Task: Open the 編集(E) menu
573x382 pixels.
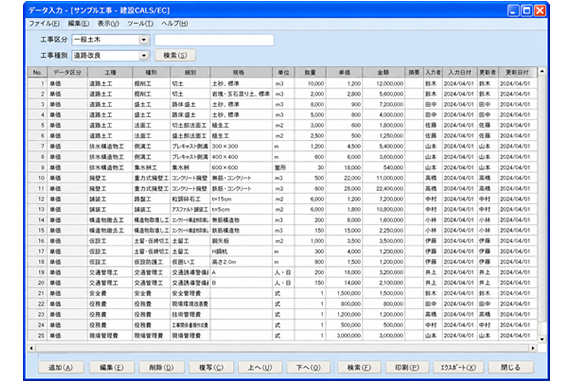Action: click(78, 24)
